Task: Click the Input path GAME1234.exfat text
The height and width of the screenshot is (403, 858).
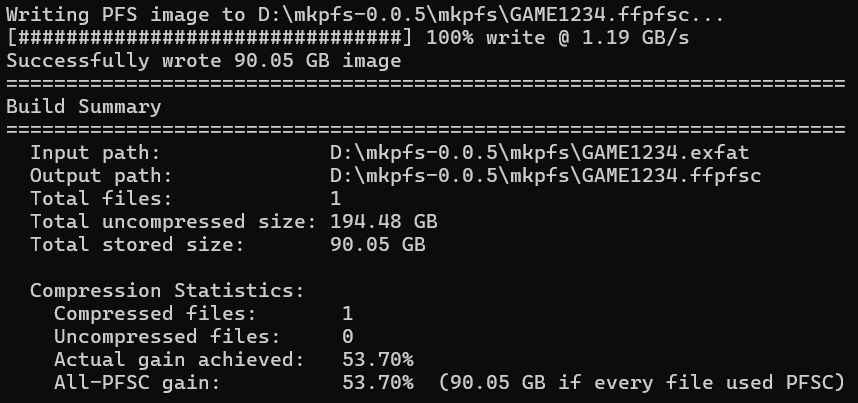Action: click(x=540, y=152)
